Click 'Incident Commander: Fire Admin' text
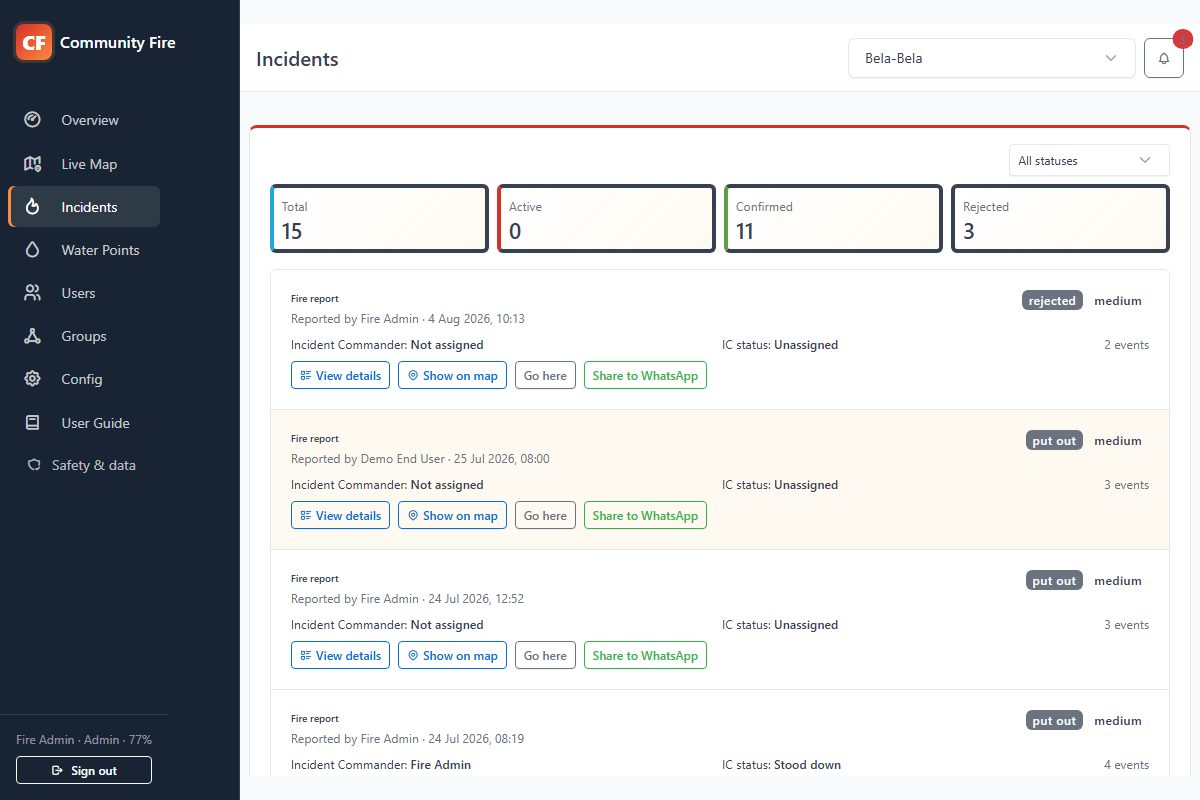 pos(381,765)
